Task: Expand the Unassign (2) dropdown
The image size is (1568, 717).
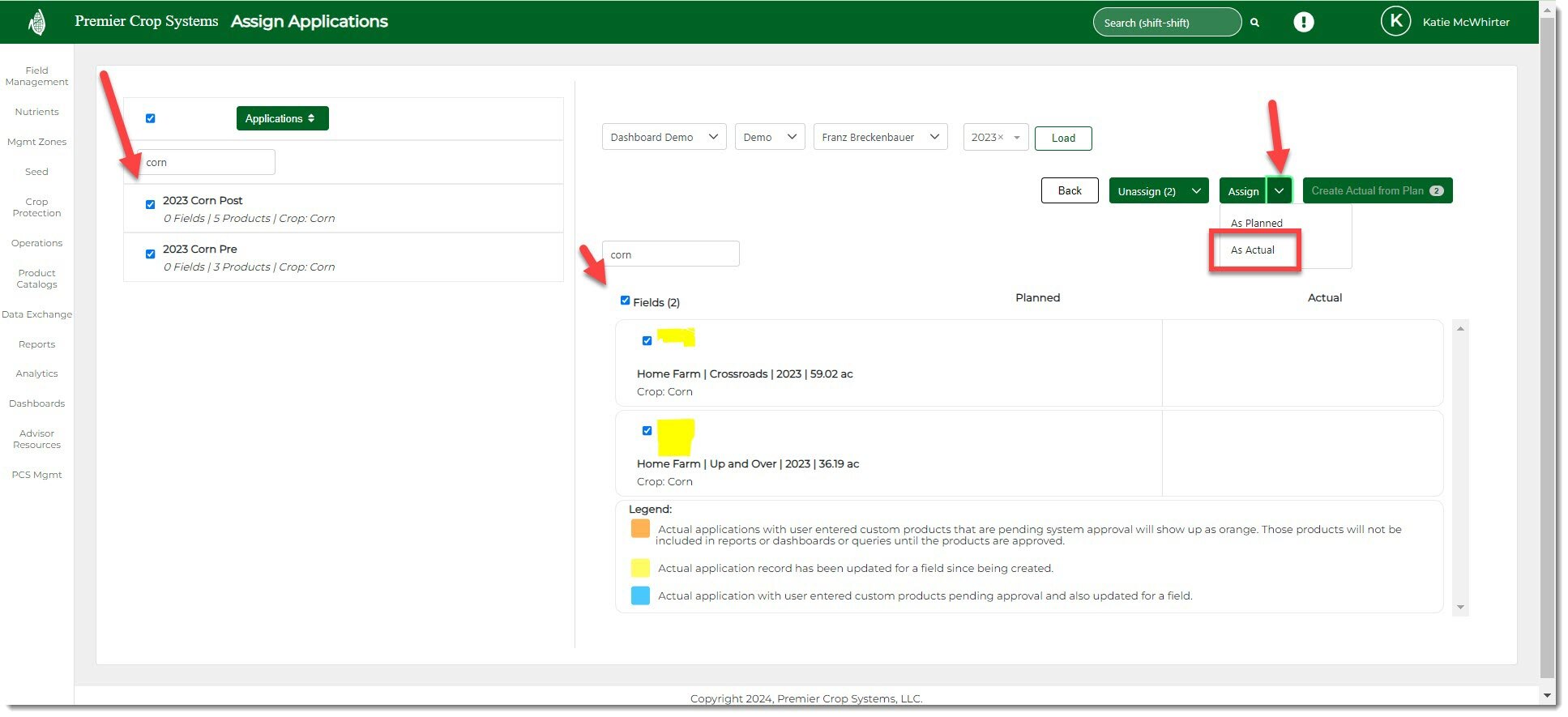Action: 1195,191
